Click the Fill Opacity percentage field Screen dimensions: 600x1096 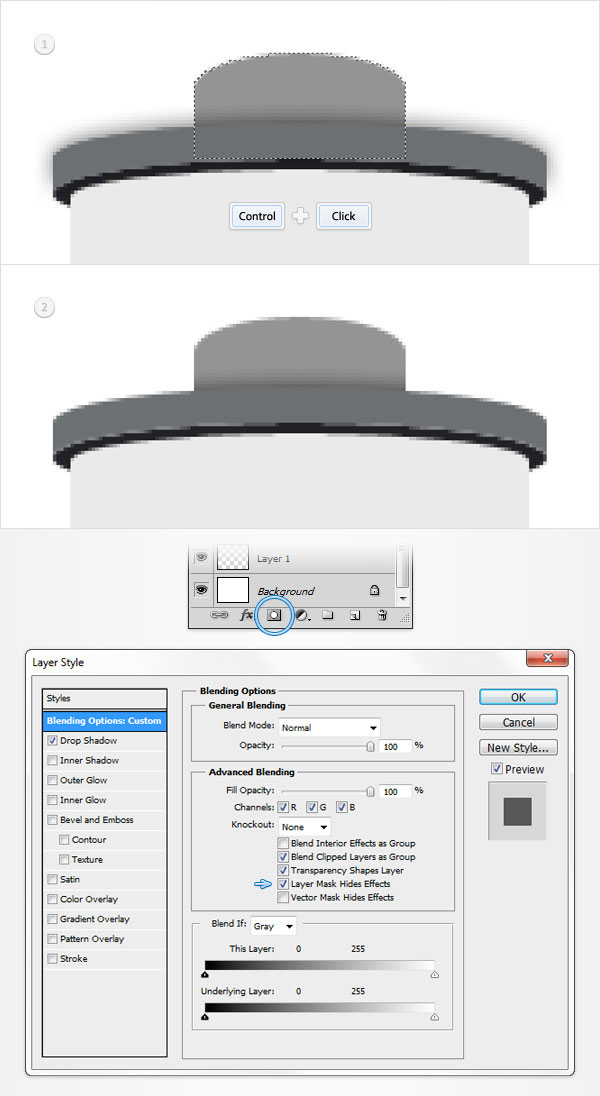(395, 791)
